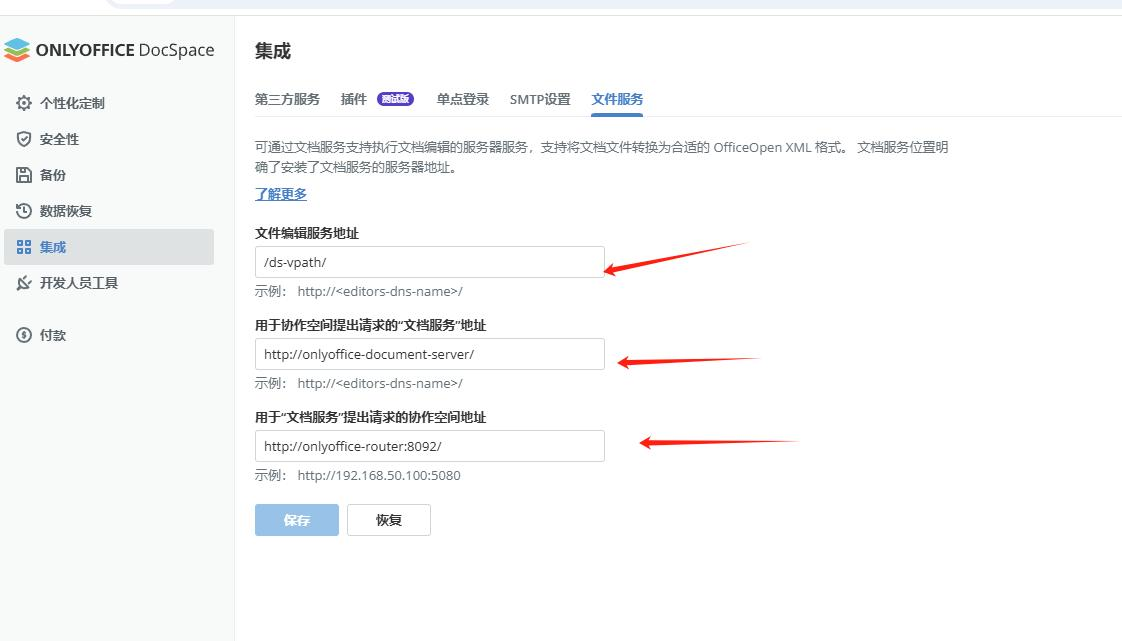Click example text http://192.168.50.100:5080

pos(379,475)
